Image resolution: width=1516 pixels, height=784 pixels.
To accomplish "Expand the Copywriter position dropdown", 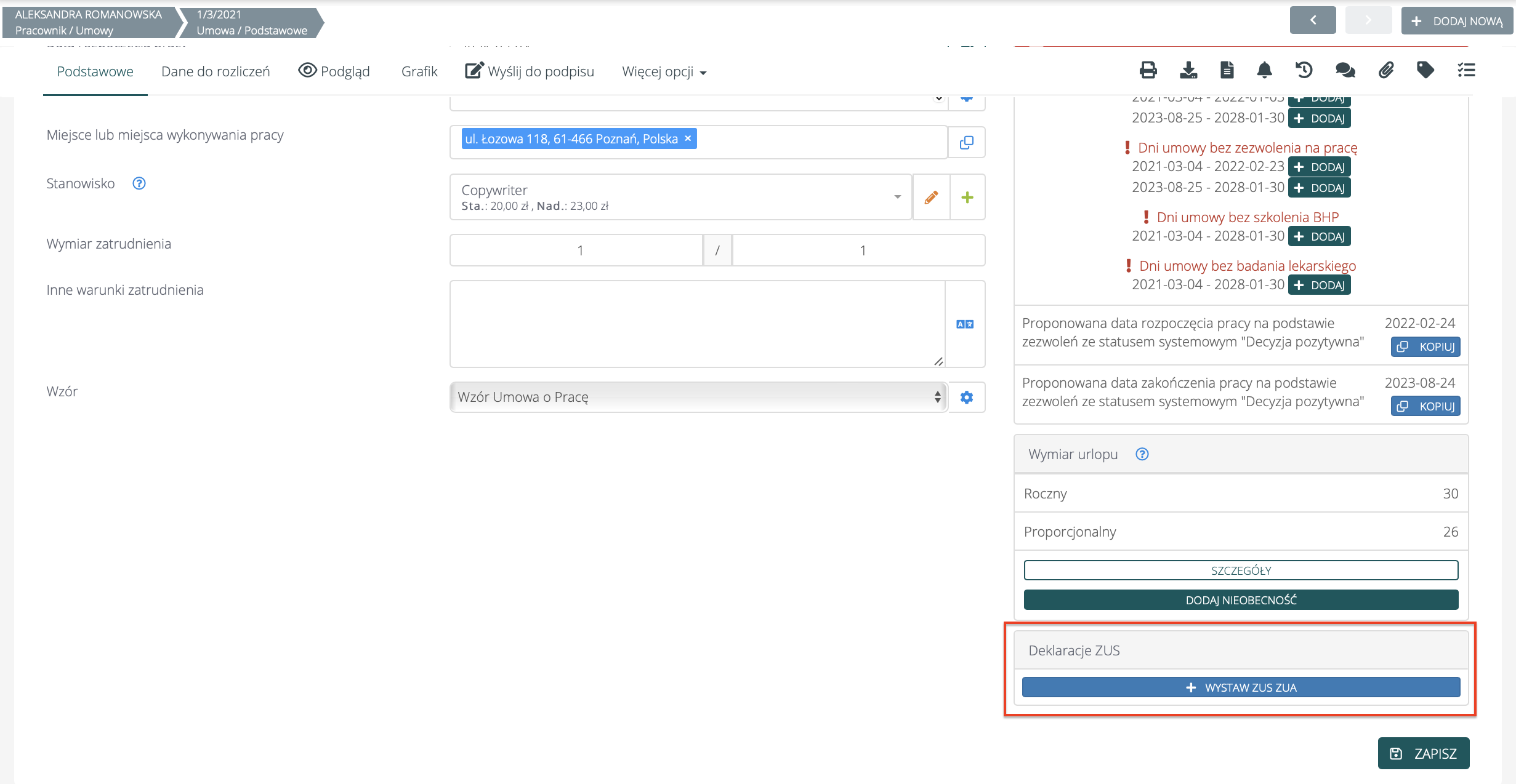I will [x=897, y=197].
